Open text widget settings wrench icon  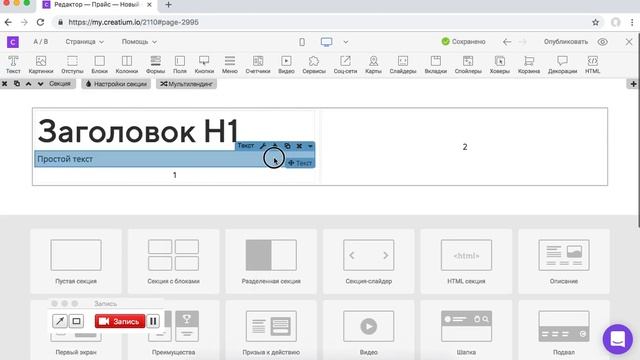point(263,146)
